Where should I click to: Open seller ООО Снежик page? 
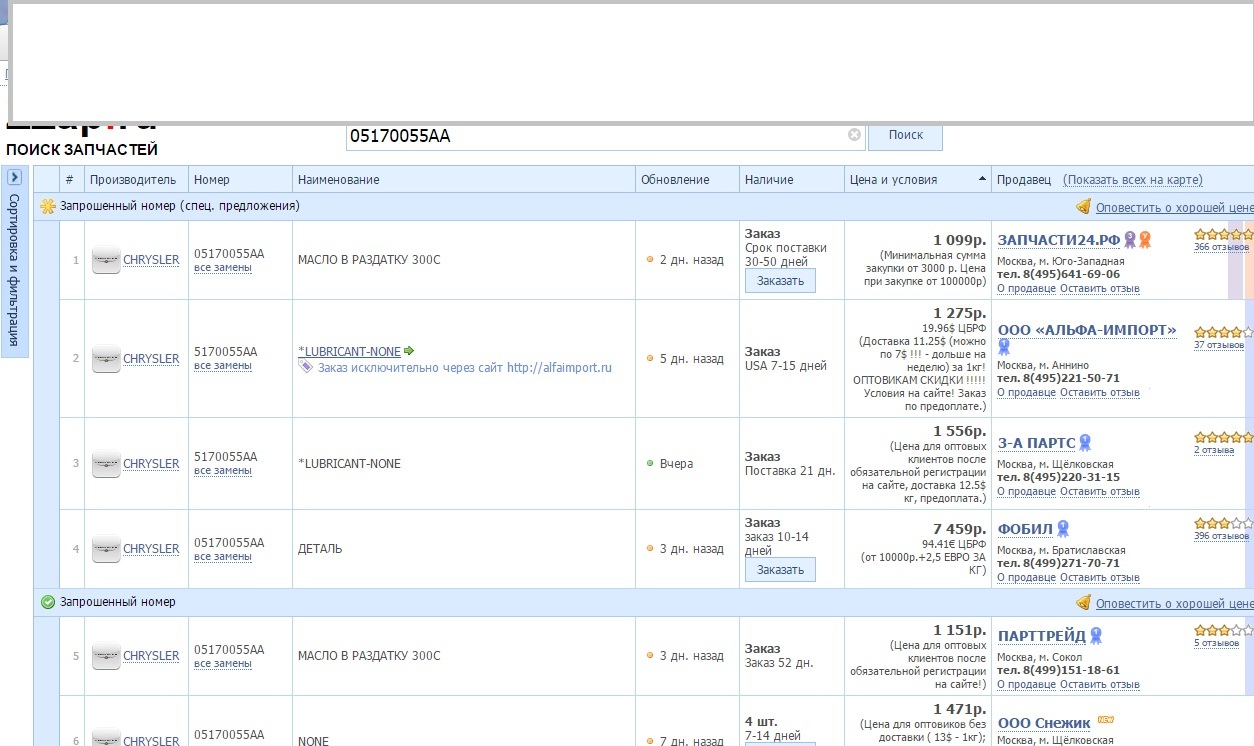point(1044,723)
